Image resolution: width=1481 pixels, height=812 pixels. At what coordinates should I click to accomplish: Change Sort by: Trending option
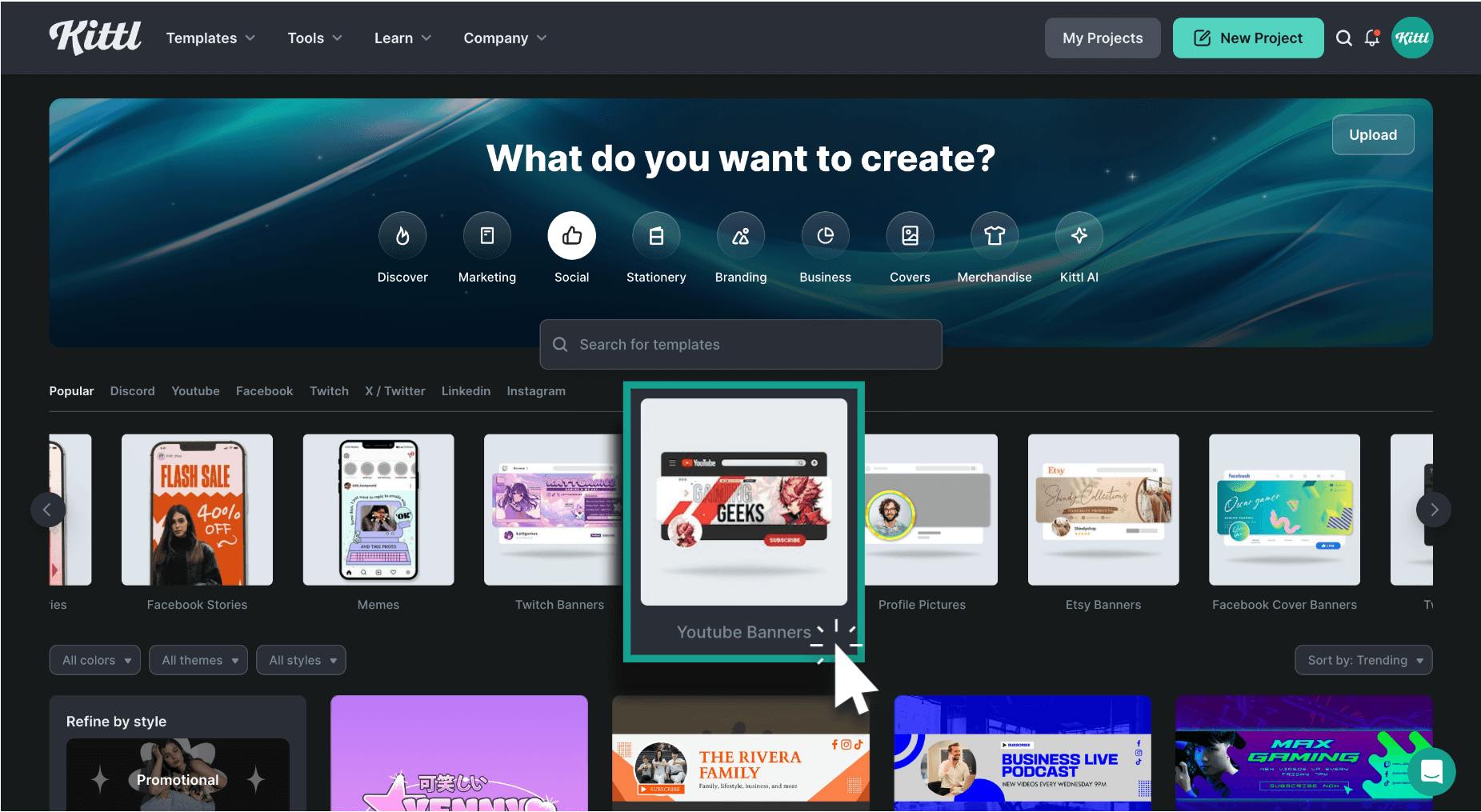tap(1363, 660)
